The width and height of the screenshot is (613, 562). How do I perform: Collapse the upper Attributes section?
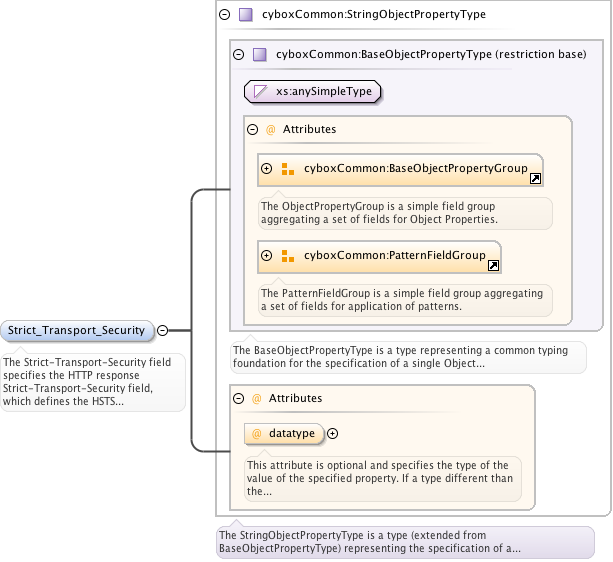[252, 129]
